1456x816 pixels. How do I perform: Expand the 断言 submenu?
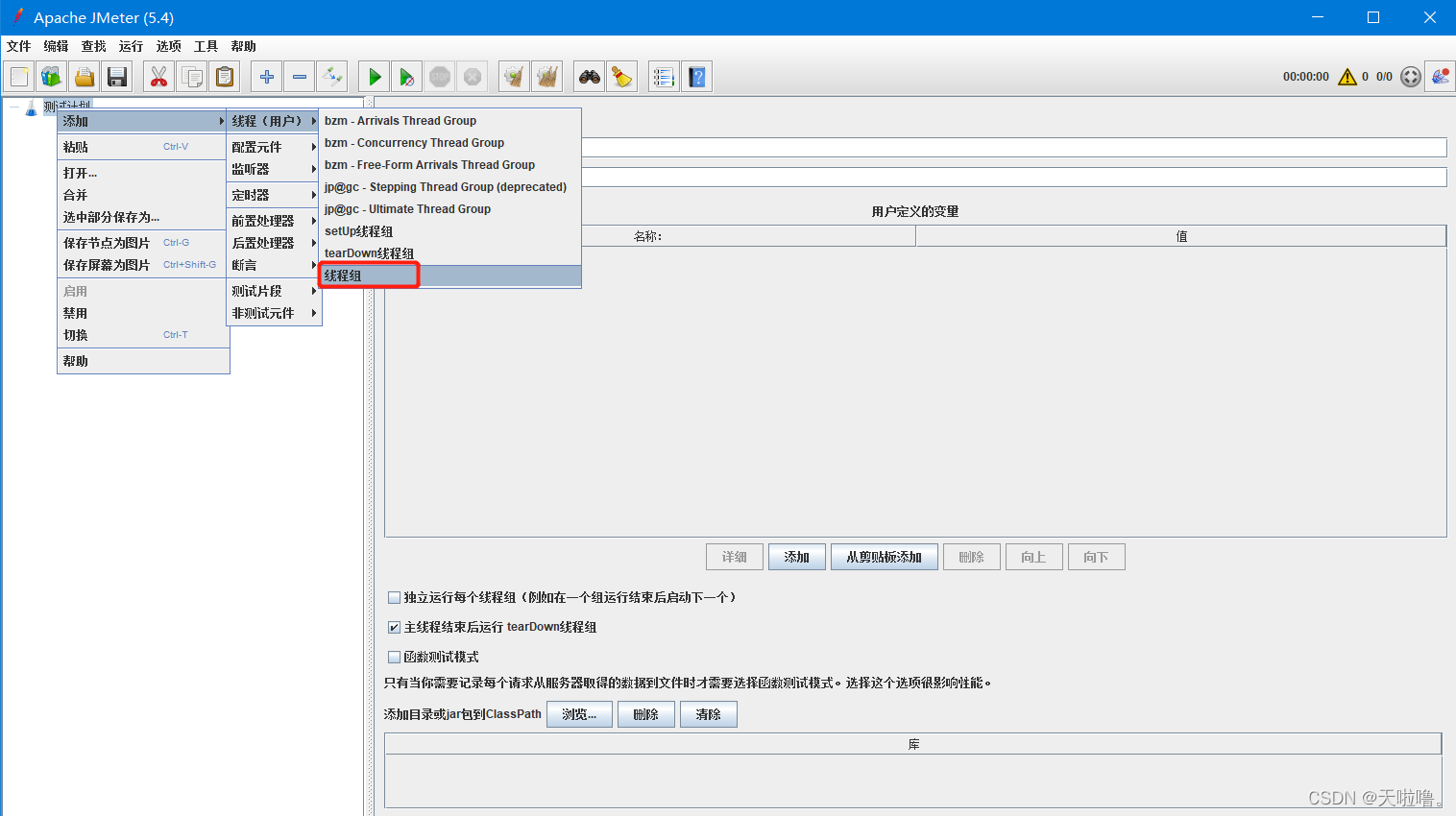(x=274, y=265)
